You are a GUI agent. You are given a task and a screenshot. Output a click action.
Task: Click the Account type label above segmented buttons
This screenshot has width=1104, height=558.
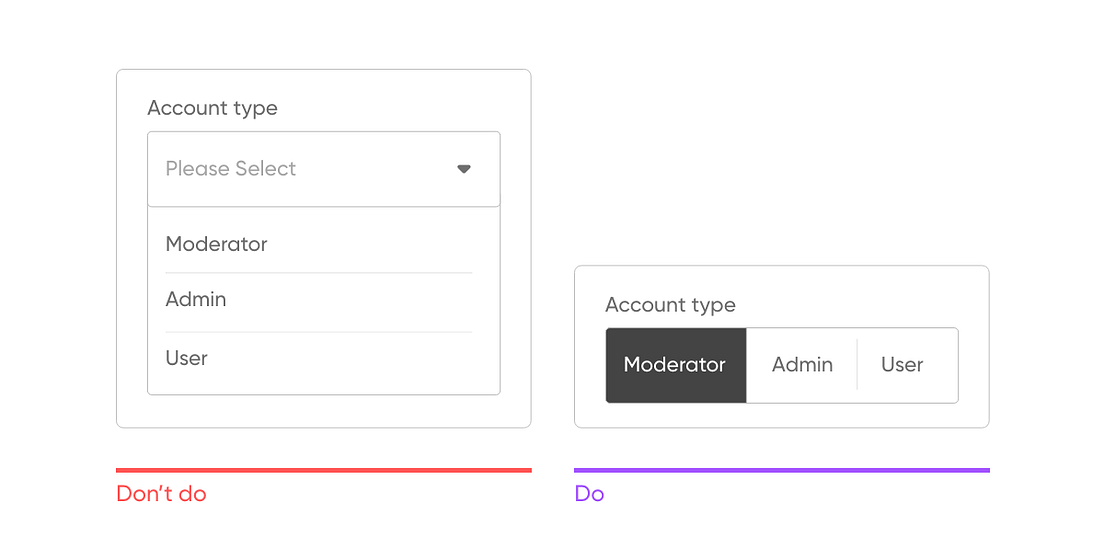670,305
